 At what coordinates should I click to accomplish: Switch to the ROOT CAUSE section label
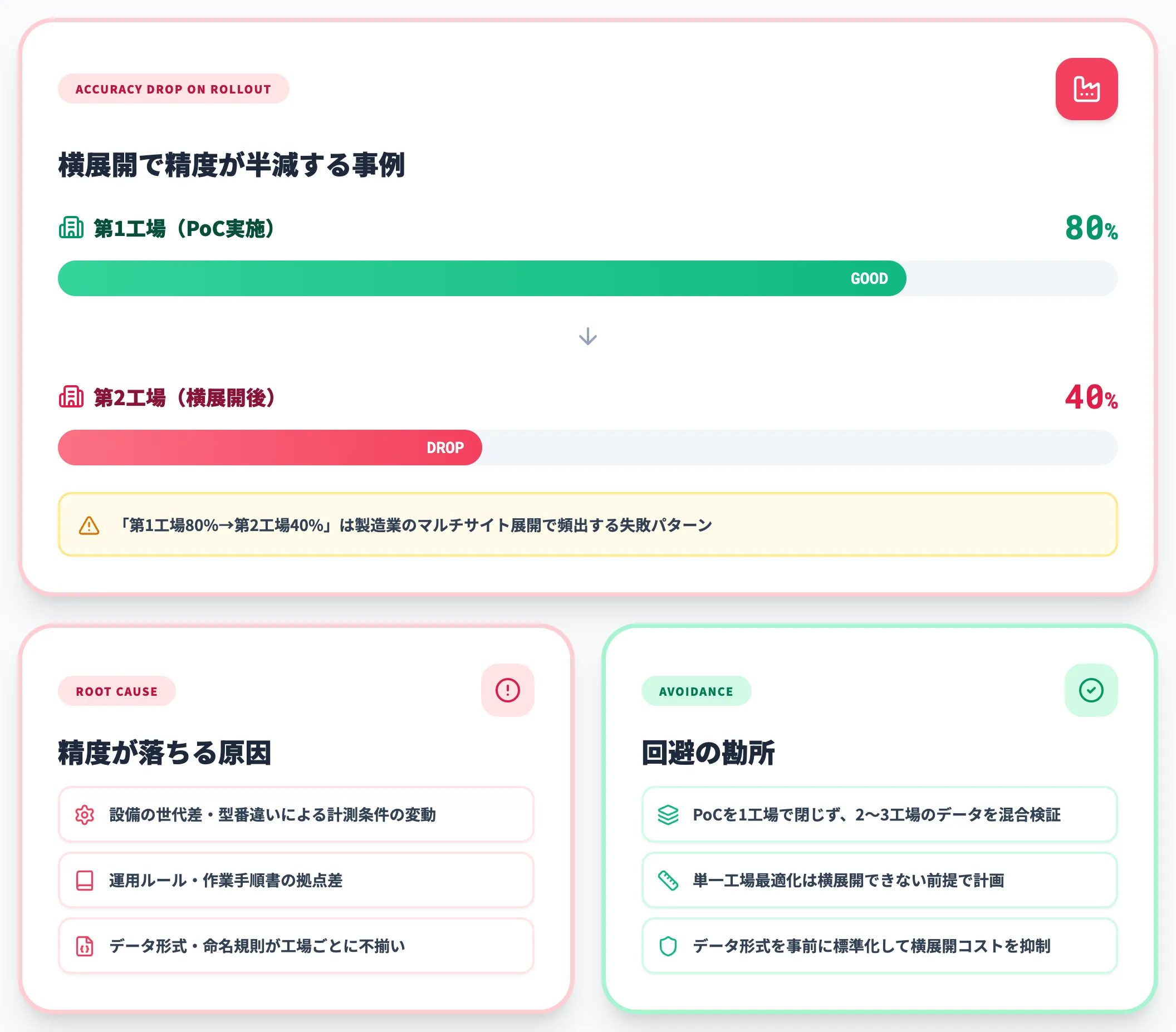pyautogui.click(x=117, y=691)
